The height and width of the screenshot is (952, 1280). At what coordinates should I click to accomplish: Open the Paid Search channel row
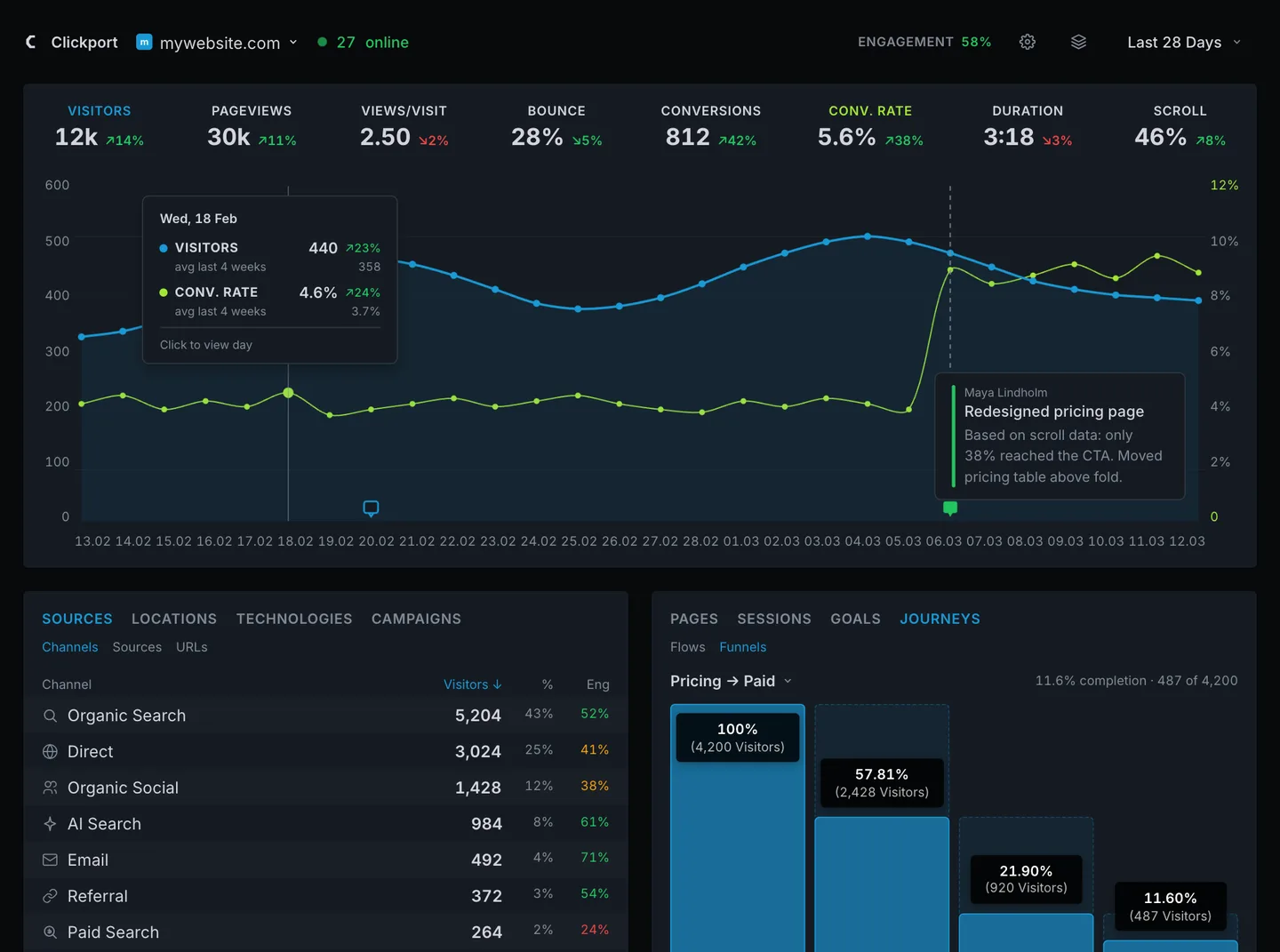click(x=325, y=932)
